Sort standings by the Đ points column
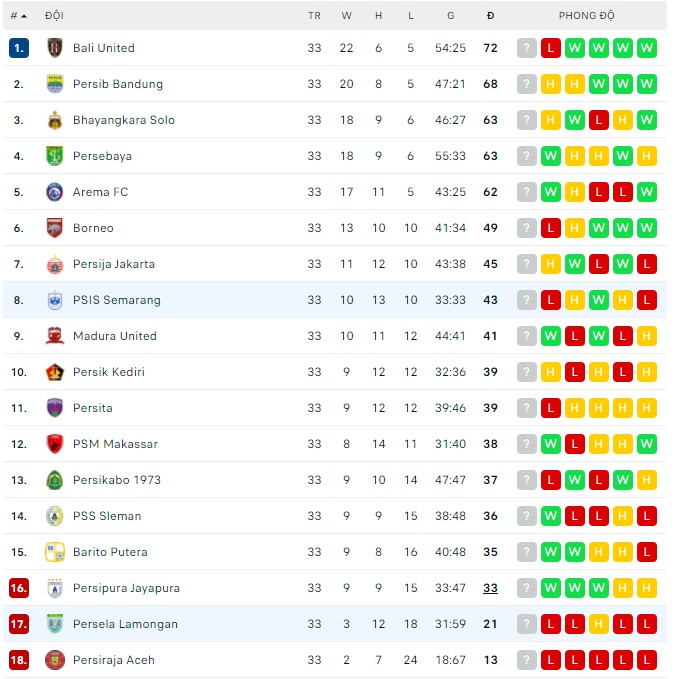The width and height of the screenshot is (675, 679). pos(490,16)
